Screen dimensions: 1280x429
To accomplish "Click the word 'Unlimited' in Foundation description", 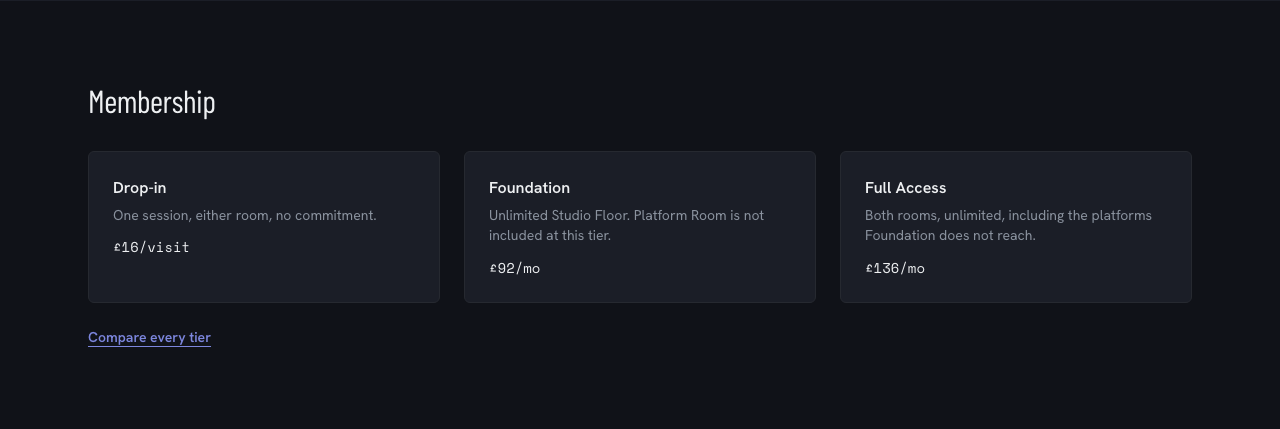I will [518, 216].
